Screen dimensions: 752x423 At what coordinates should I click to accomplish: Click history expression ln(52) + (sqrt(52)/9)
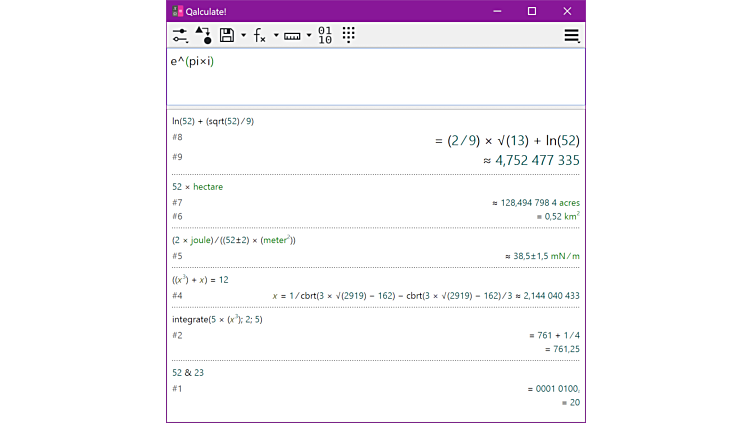point(212,121)
